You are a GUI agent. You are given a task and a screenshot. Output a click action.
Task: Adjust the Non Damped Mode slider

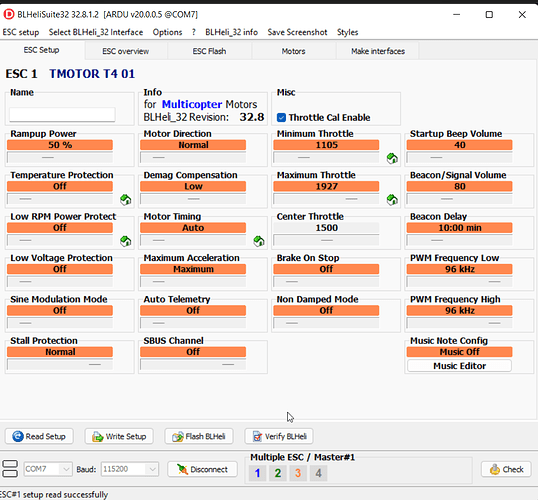tap(326, 323)
